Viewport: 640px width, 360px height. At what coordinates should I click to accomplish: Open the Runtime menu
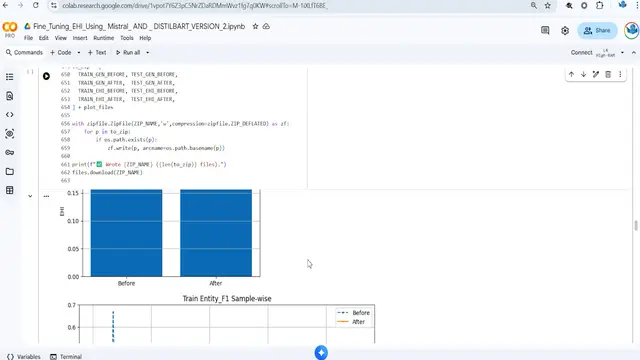[104, 38]
